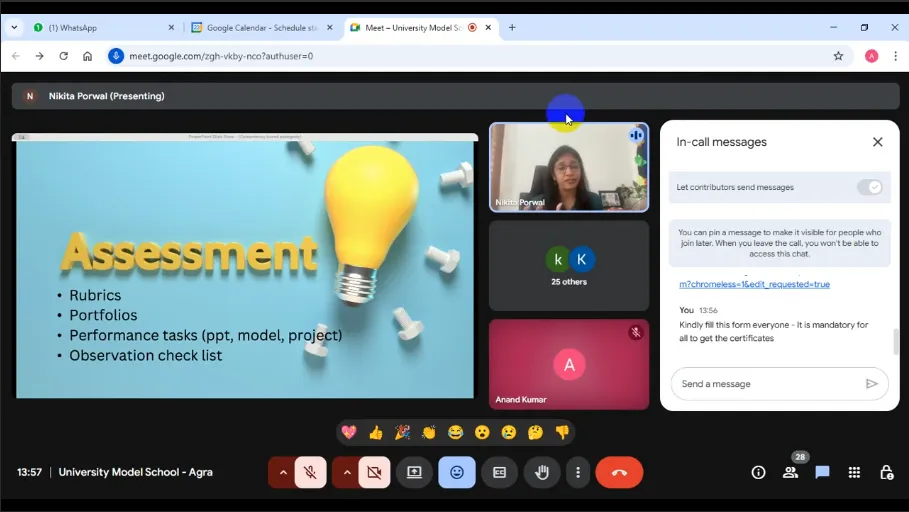
Task: Send the heart emoji reaction
Action: (349, 432)
